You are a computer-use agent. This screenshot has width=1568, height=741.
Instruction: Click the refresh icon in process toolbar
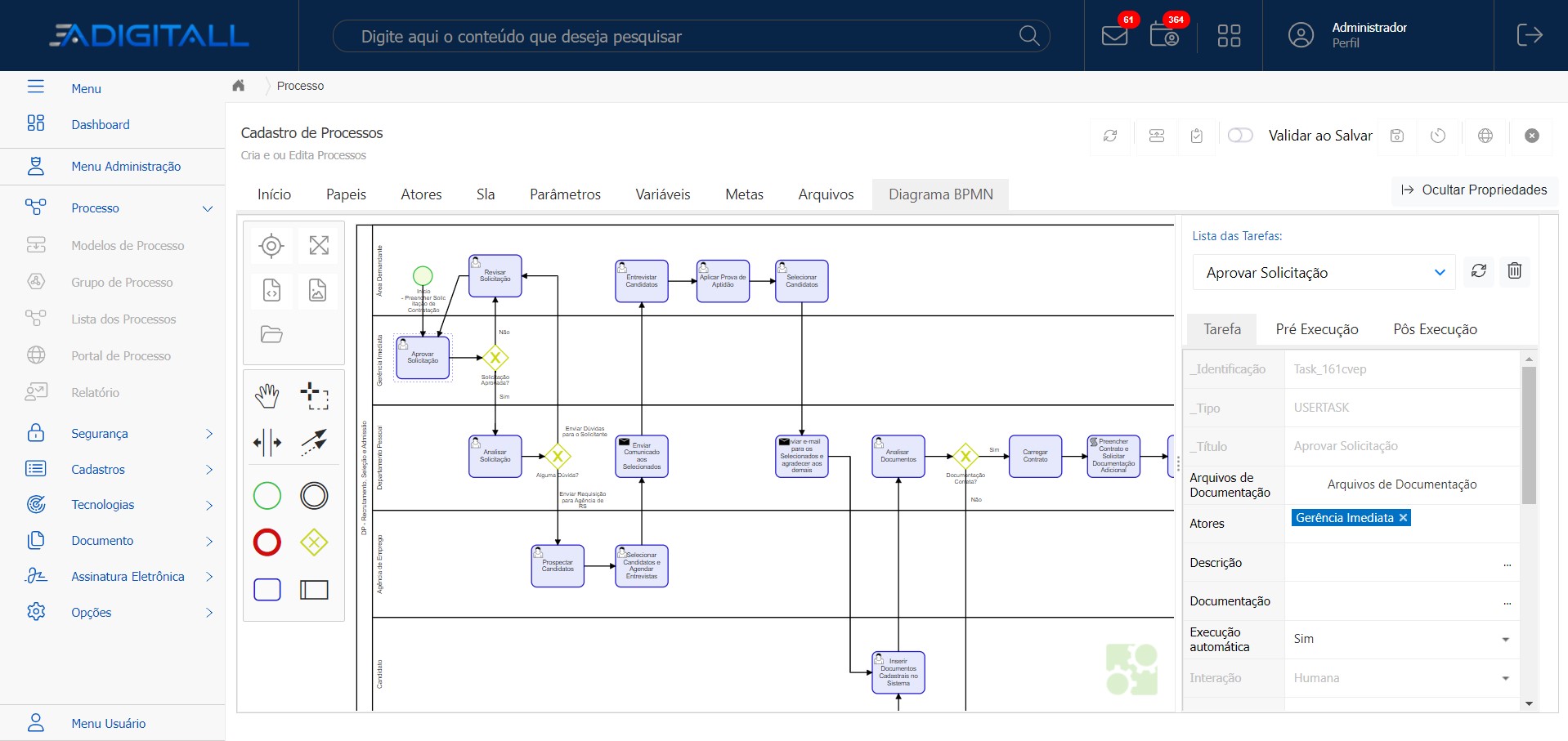[x=1110, y=136]
